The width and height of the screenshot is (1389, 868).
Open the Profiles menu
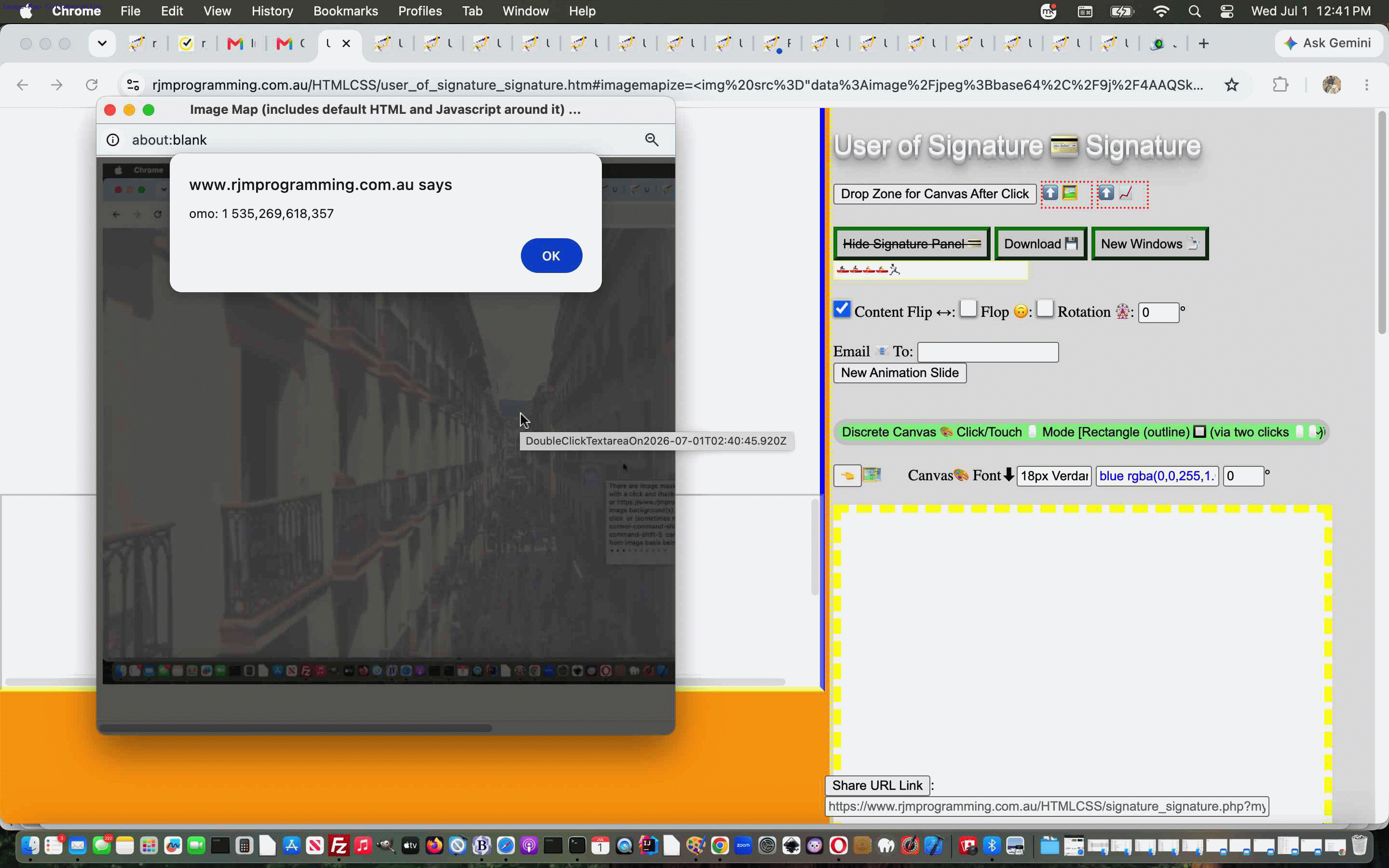420,11
